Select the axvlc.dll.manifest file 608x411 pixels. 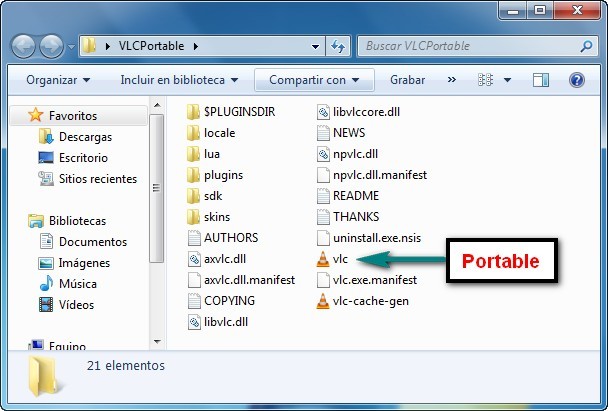pos(241,280)
